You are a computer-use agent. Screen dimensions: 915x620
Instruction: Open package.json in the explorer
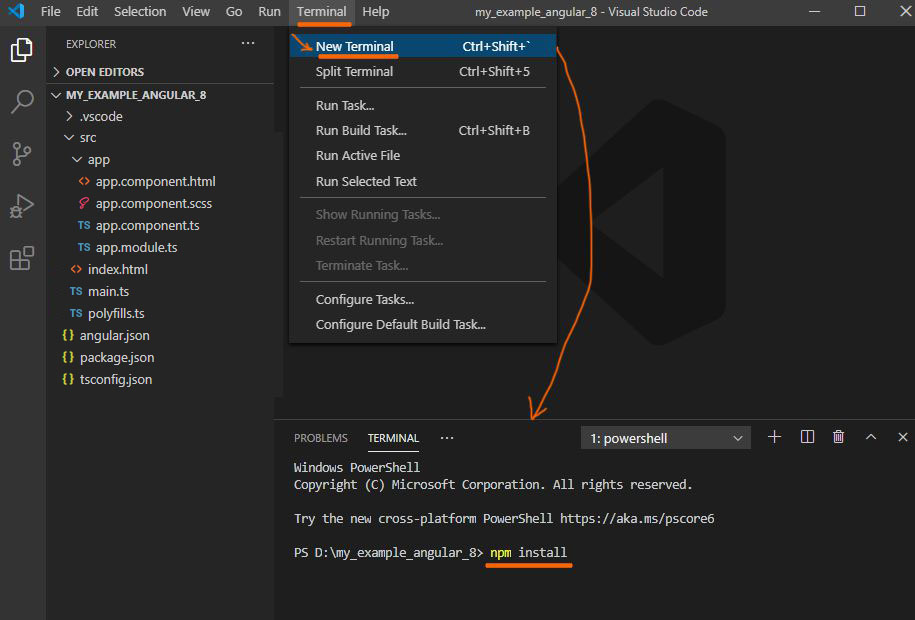(116, 357)
